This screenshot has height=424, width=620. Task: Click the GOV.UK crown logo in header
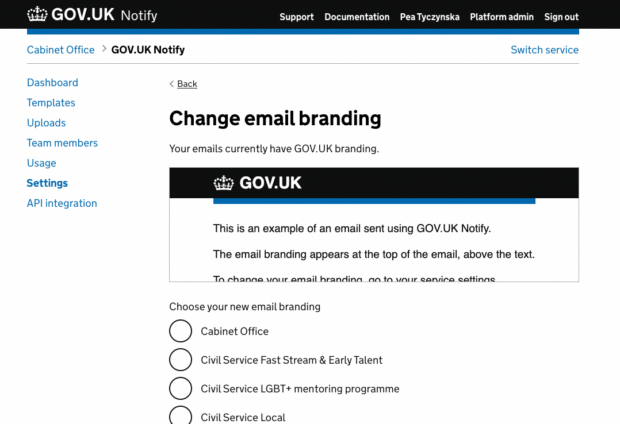pyautogui.click(x=37, y=14)
